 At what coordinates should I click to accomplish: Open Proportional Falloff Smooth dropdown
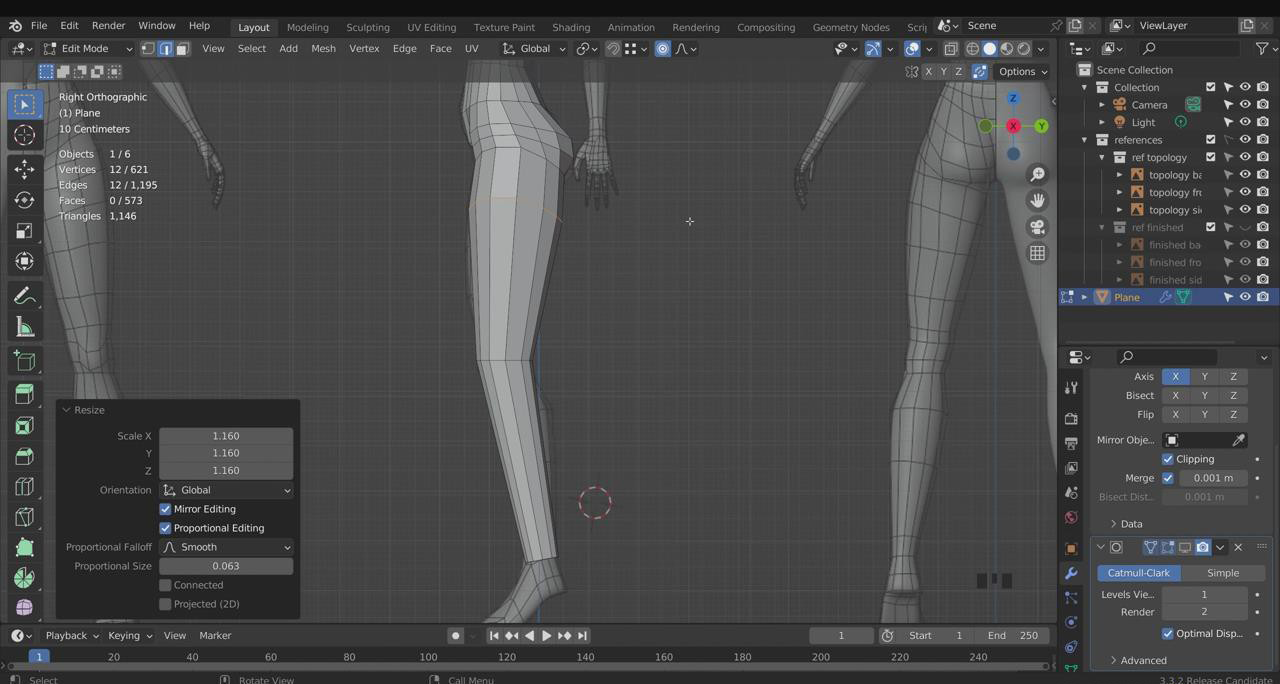click(226, 547)
